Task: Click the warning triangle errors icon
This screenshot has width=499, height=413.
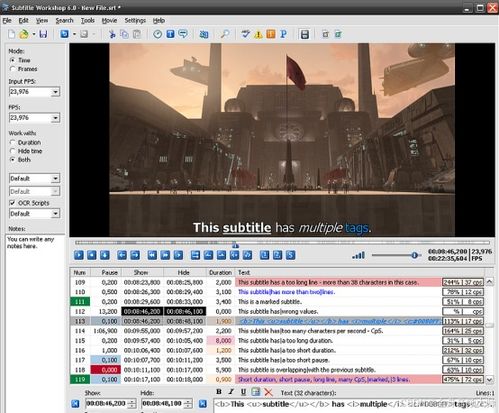Action: click(258, 34)
